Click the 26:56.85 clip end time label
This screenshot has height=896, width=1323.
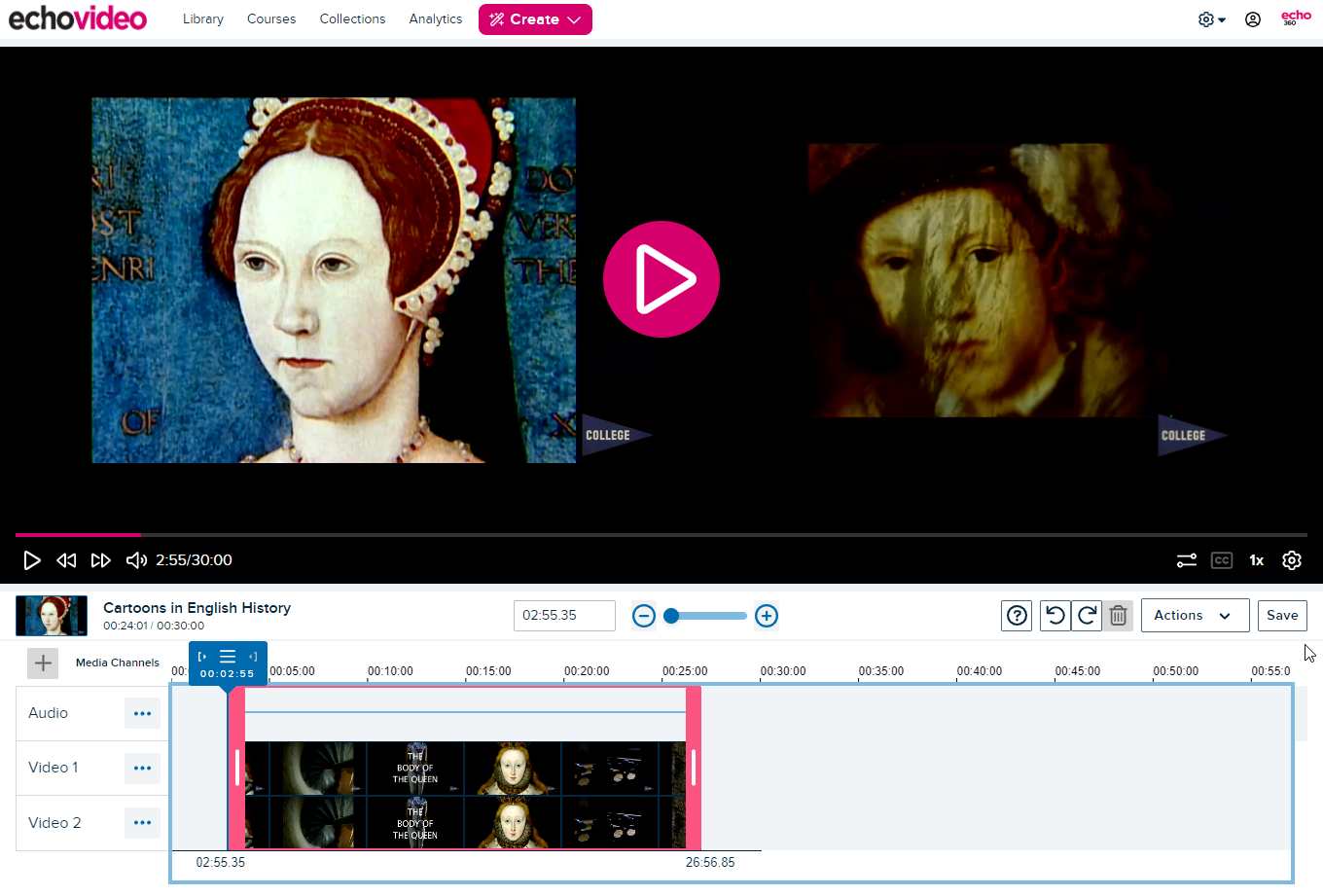(710, 863)
